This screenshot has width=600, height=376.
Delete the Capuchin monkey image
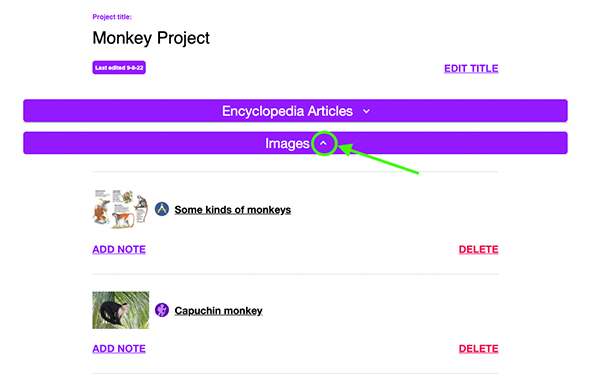478,349
